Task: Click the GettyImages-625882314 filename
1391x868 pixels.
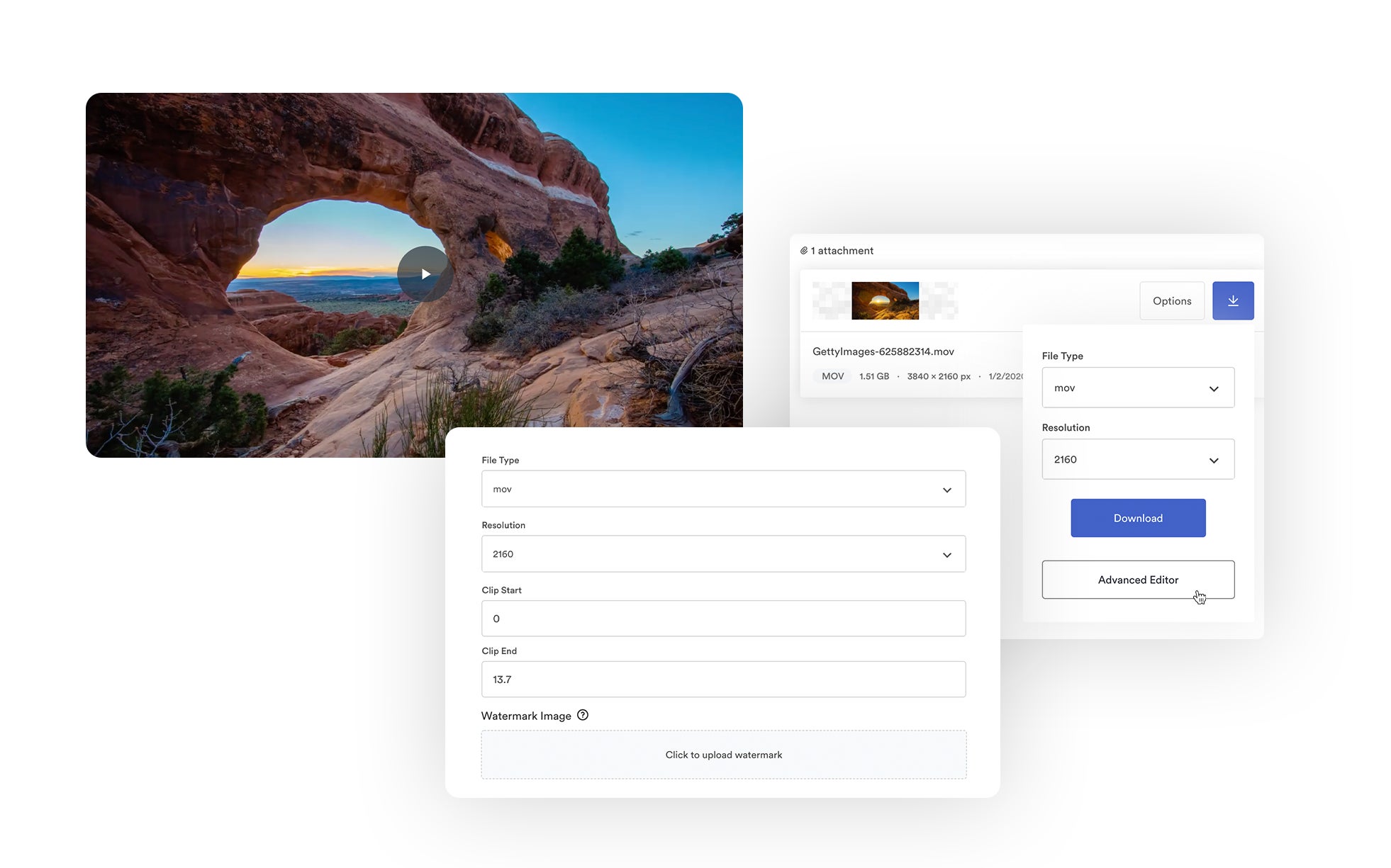Action: (883, 351)
